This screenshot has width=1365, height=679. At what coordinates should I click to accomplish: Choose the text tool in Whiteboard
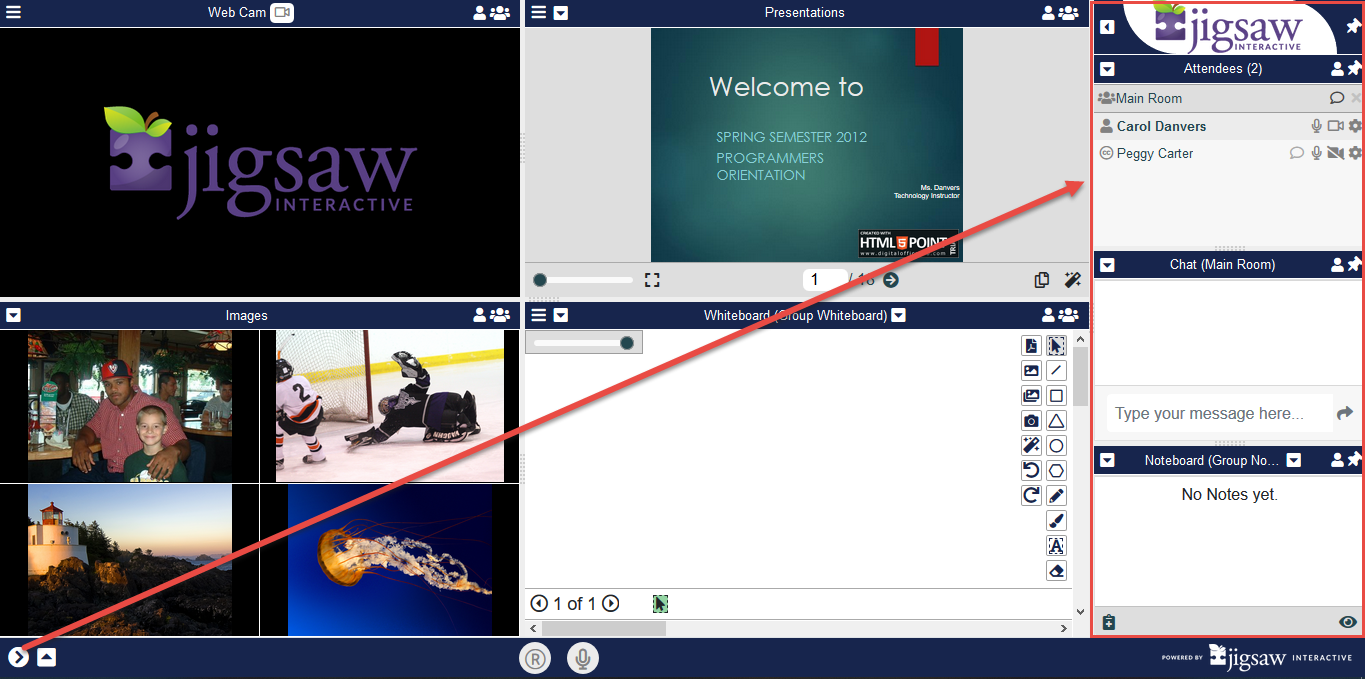[1056, 546]
